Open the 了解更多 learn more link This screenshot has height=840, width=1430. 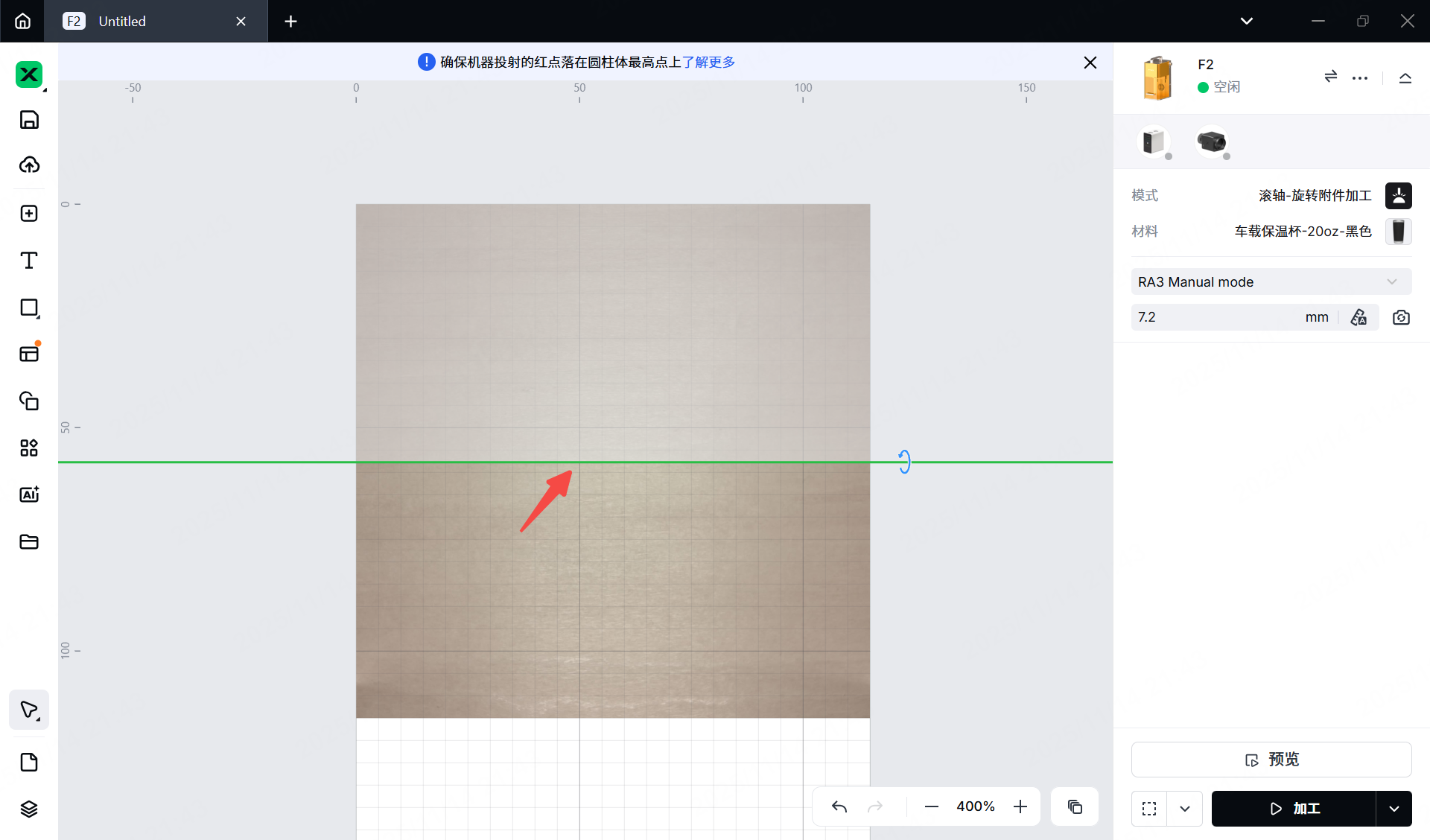click(x=708, y=62)
